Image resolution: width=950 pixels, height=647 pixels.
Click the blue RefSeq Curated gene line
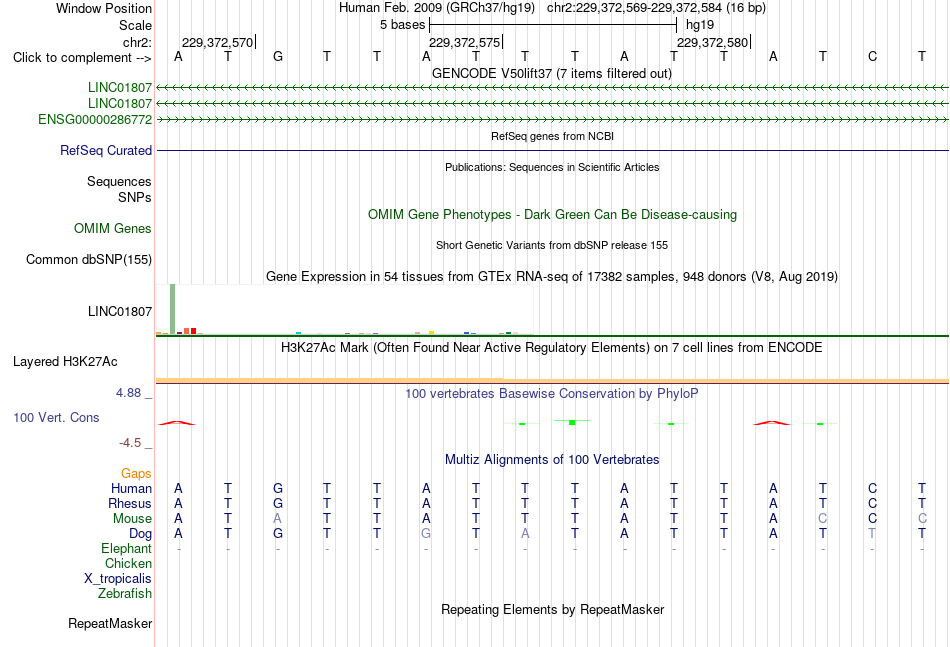tap(552, 150)
